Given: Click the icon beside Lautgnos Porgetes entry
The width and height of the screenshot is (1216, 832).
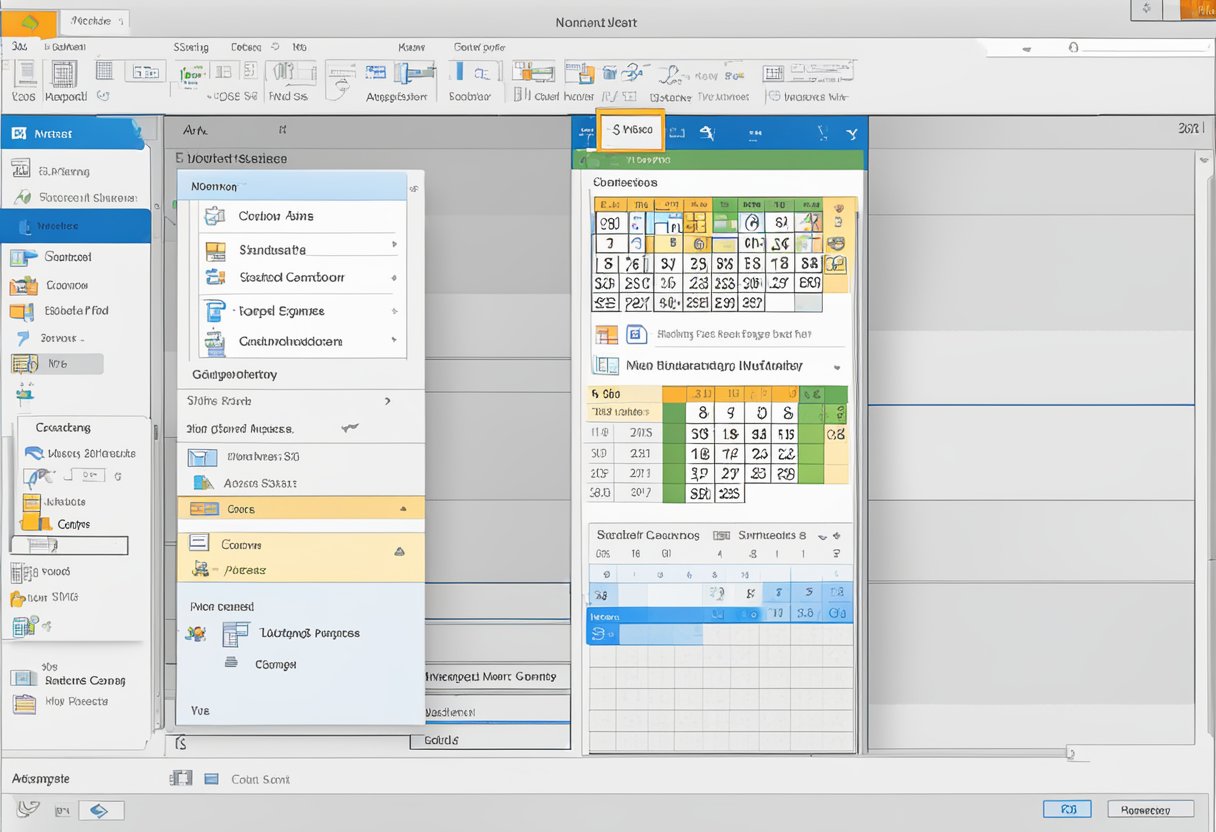Looking at the screenshot, I should click(236, 633).
